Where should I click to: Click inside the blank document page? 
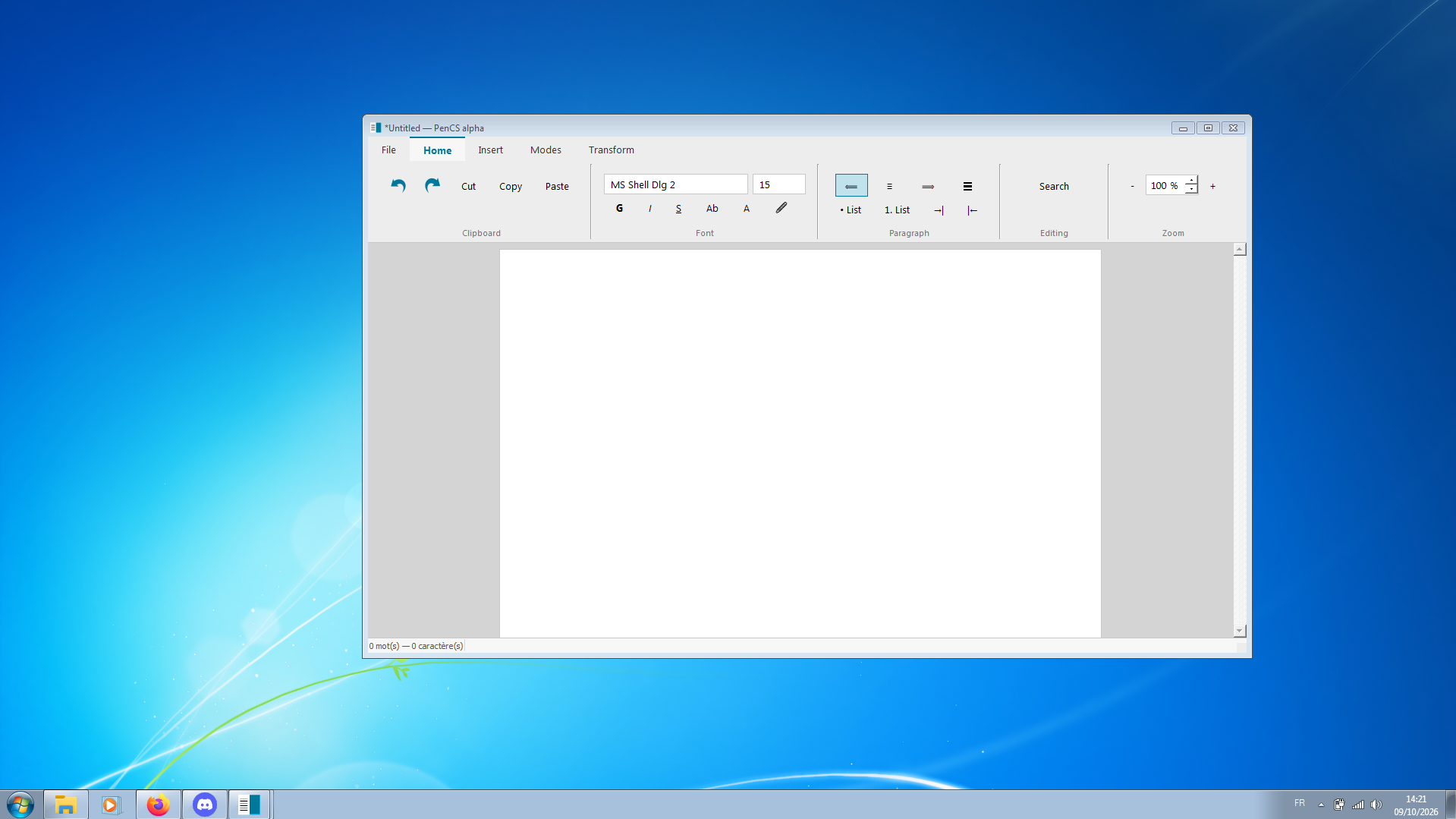pos(800,443)
